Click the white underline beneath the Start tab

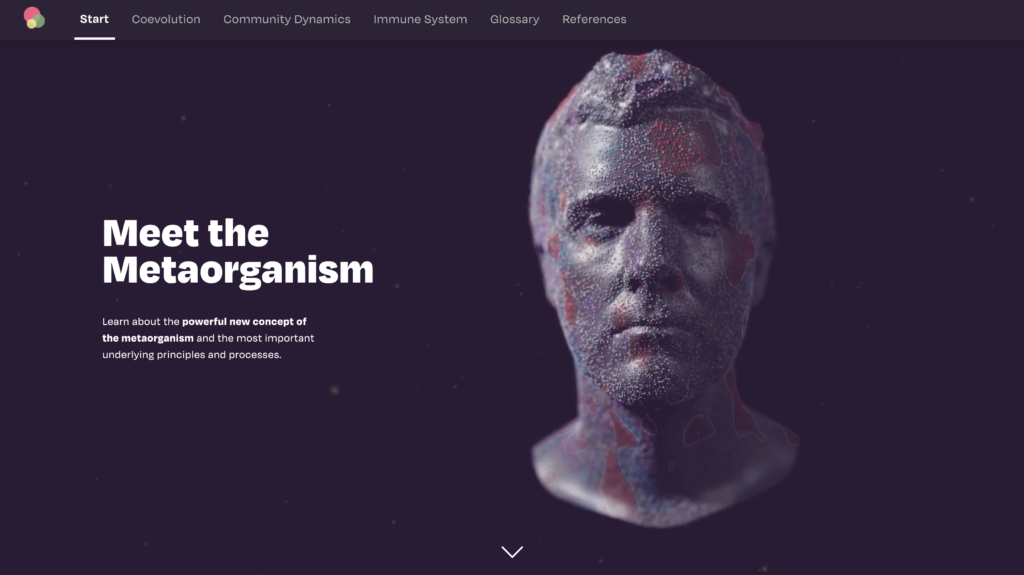pos(94,38)
